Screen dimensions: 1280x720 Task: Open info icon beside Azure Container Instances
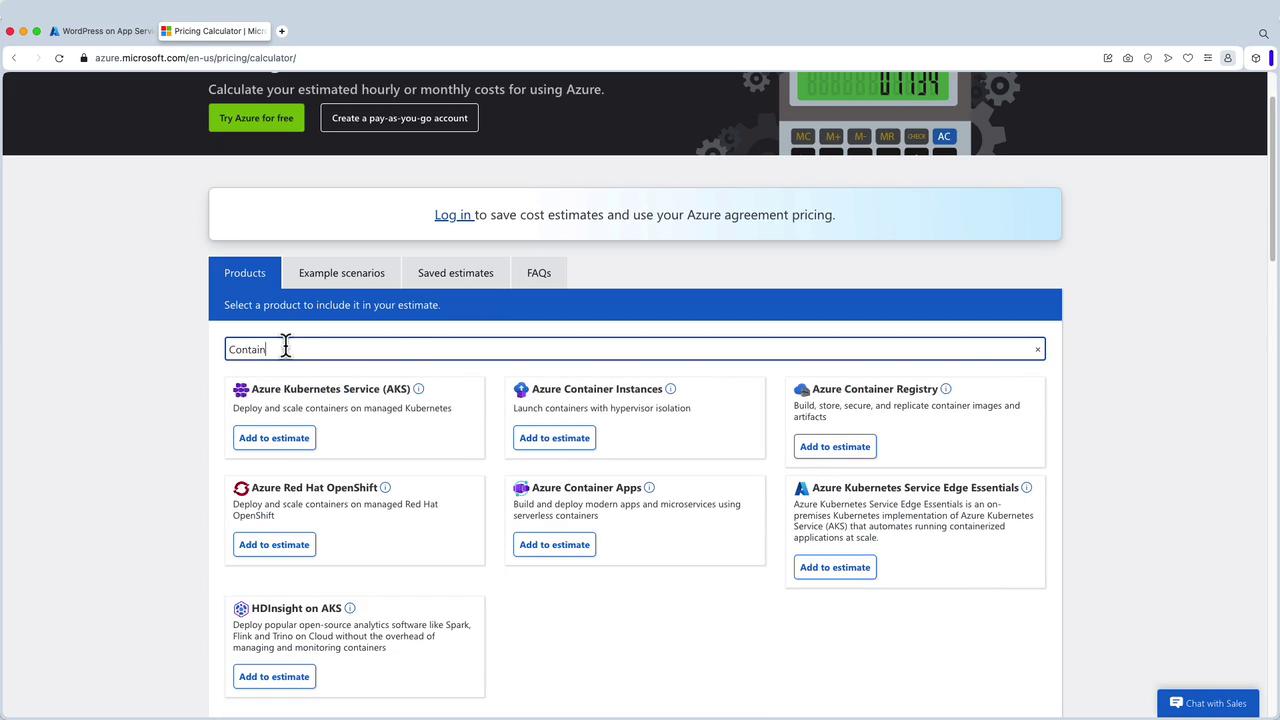[x=671, y=389]
